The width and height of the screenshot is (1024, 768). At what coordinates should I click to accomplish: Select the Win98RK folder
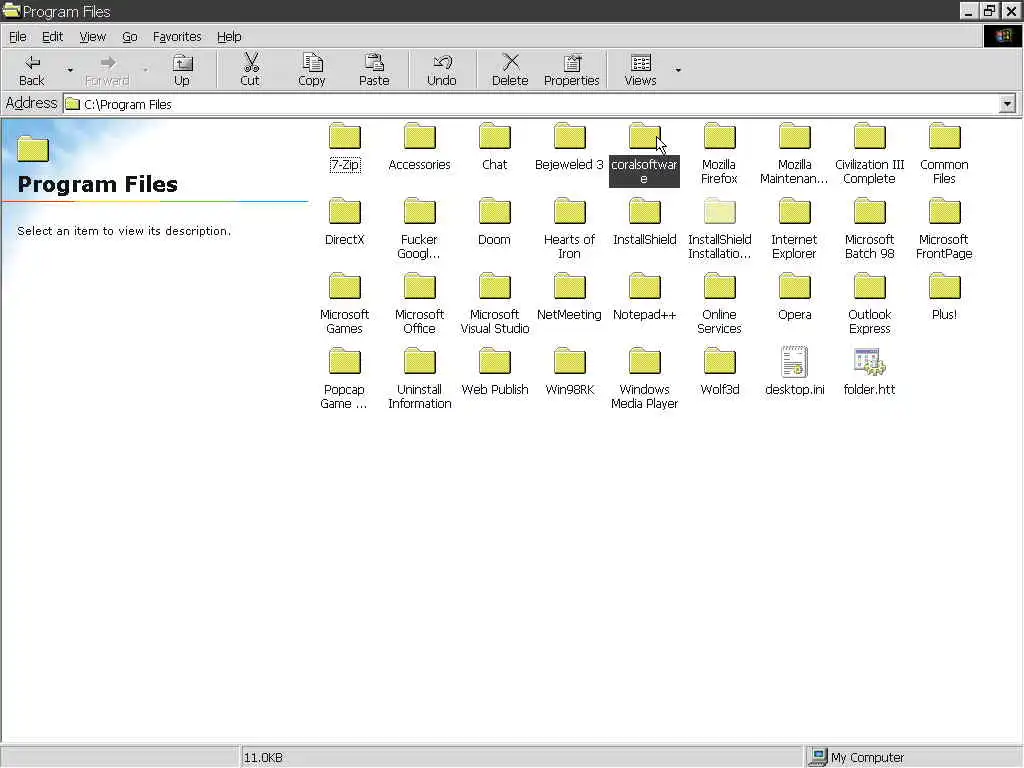pos(569,372)
